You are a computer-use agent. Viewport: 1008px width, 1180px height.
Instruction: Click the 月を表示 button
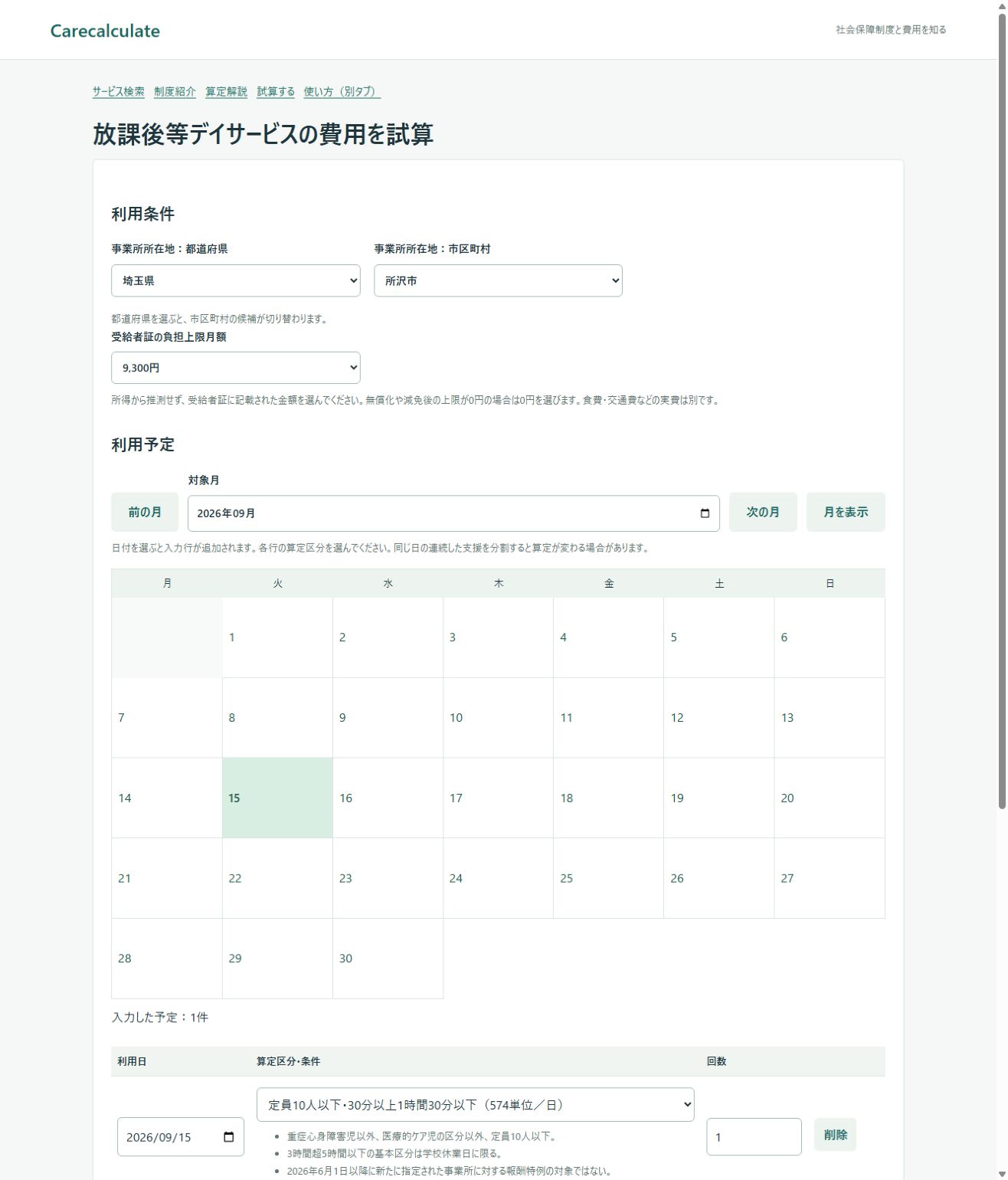[x=846, y=512]
